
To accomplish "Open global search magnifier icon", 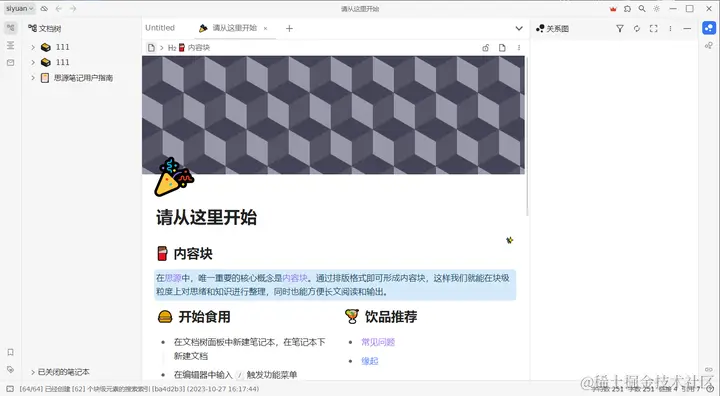I will [x=642, y=9].
